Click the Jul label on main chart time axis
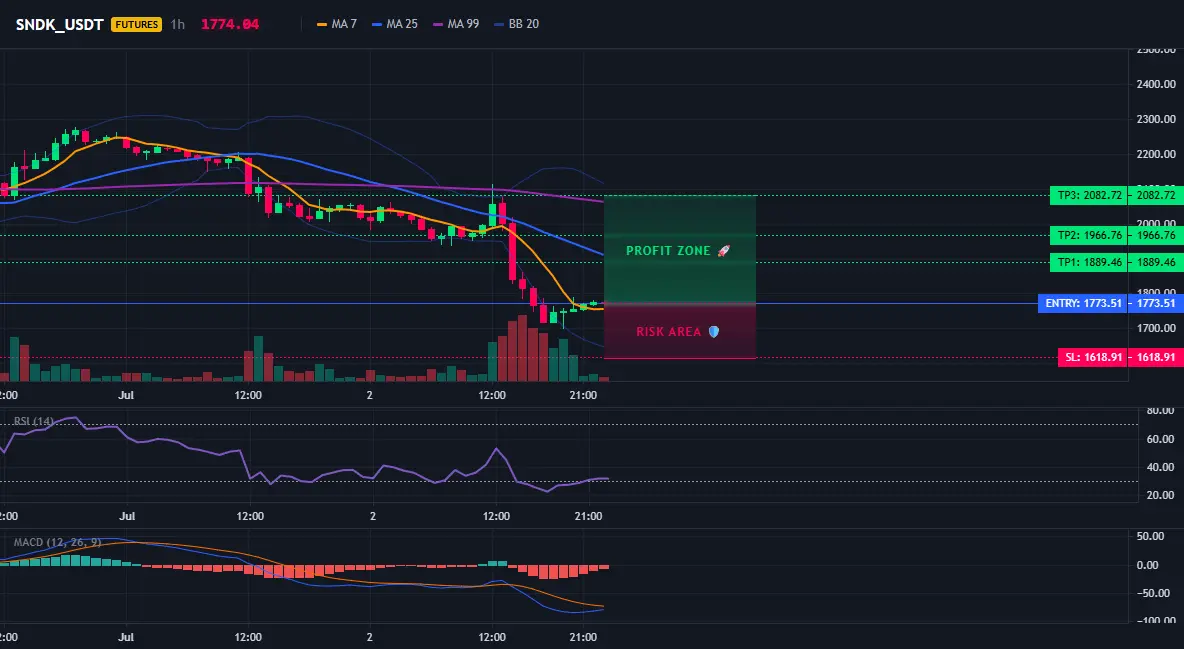This screenshot has height=649, width=1184. (x=126, y=395)
